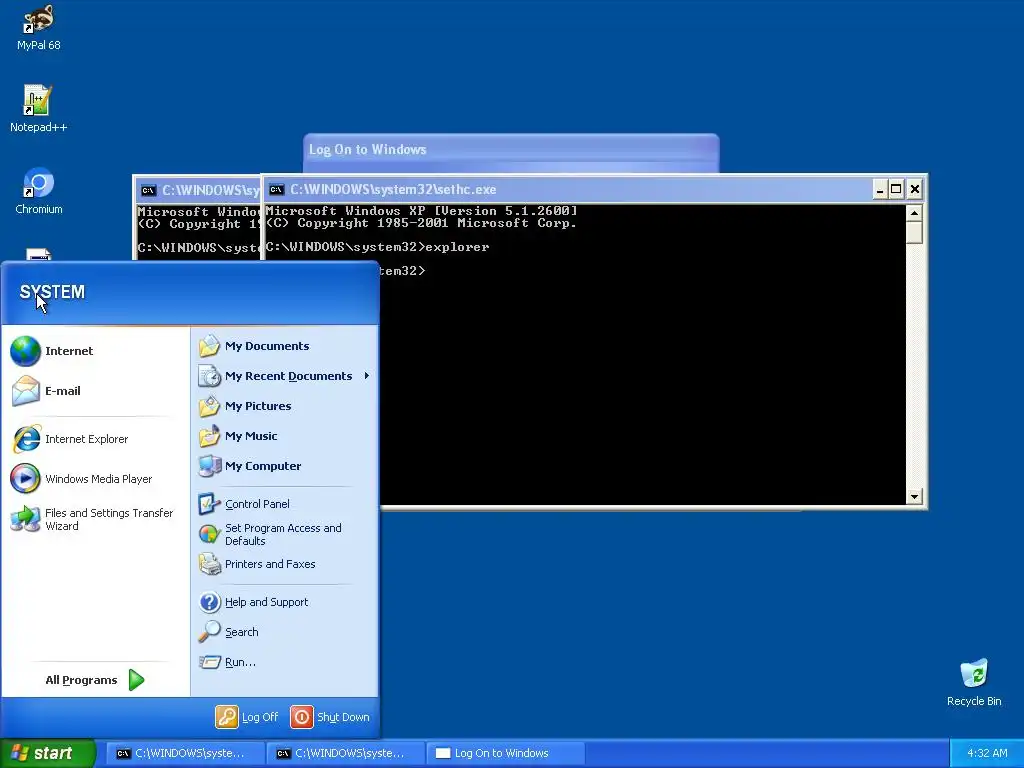
Task: Close the sethc.exe console window
Action: click(914, 189)
